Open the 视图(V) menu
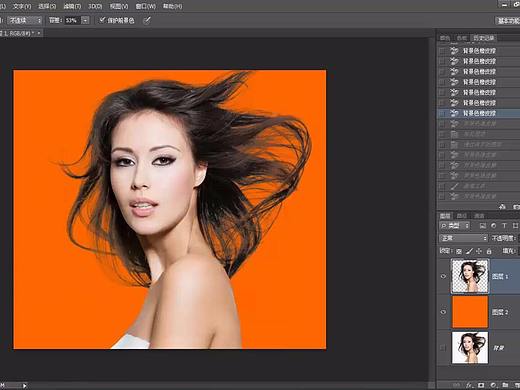Image resolution: width=520 pixels, height=390 pixels. pyautogui.click(x=119, y=6)
